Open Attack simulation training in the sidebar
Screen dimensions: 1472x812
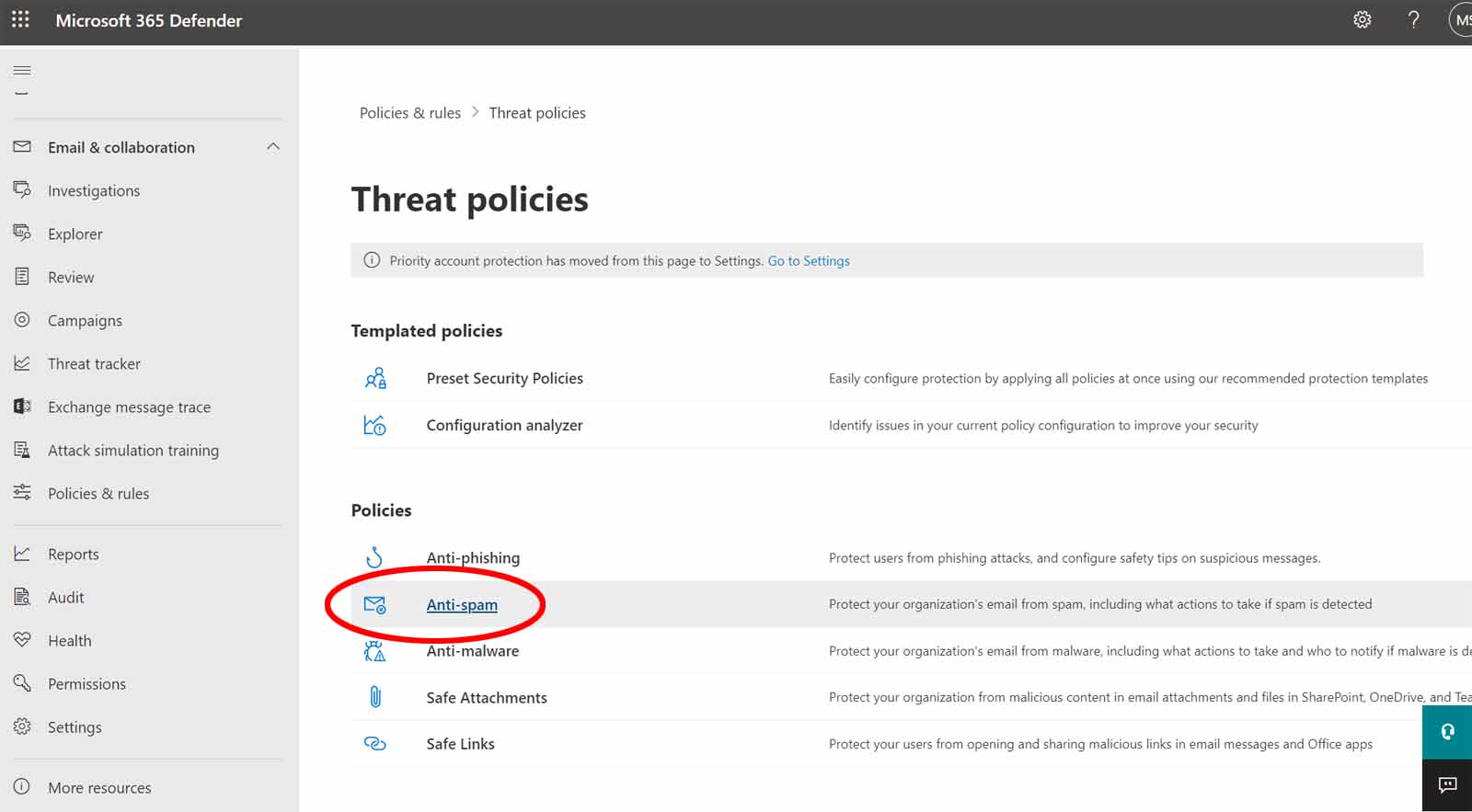coord(133,450)
